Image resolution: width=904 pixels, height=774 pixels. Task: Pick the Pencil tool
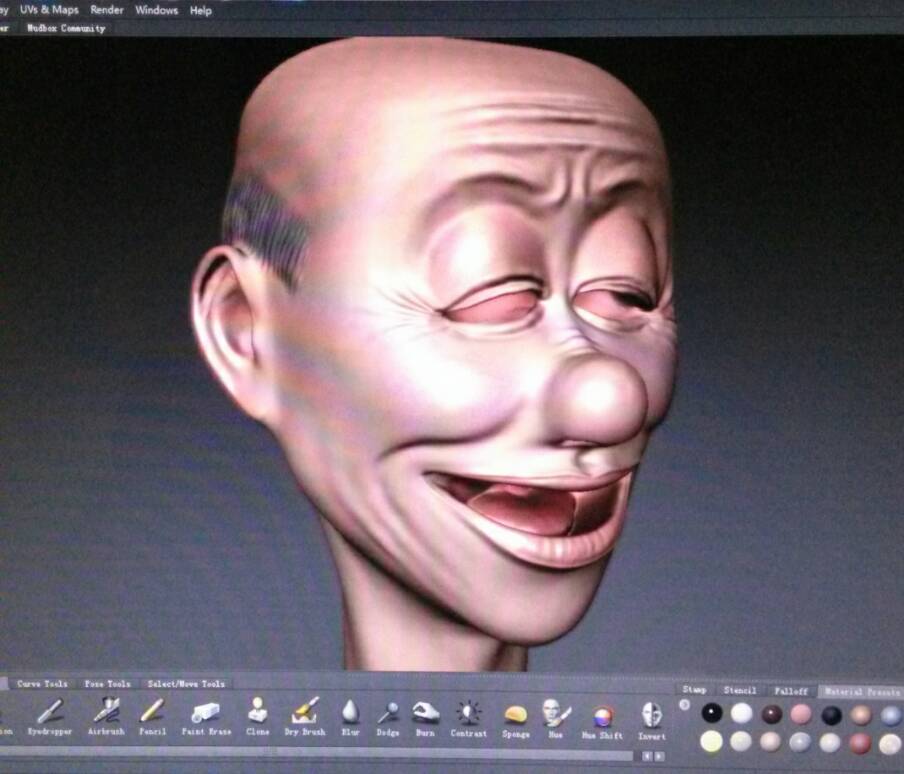(153, 716)
